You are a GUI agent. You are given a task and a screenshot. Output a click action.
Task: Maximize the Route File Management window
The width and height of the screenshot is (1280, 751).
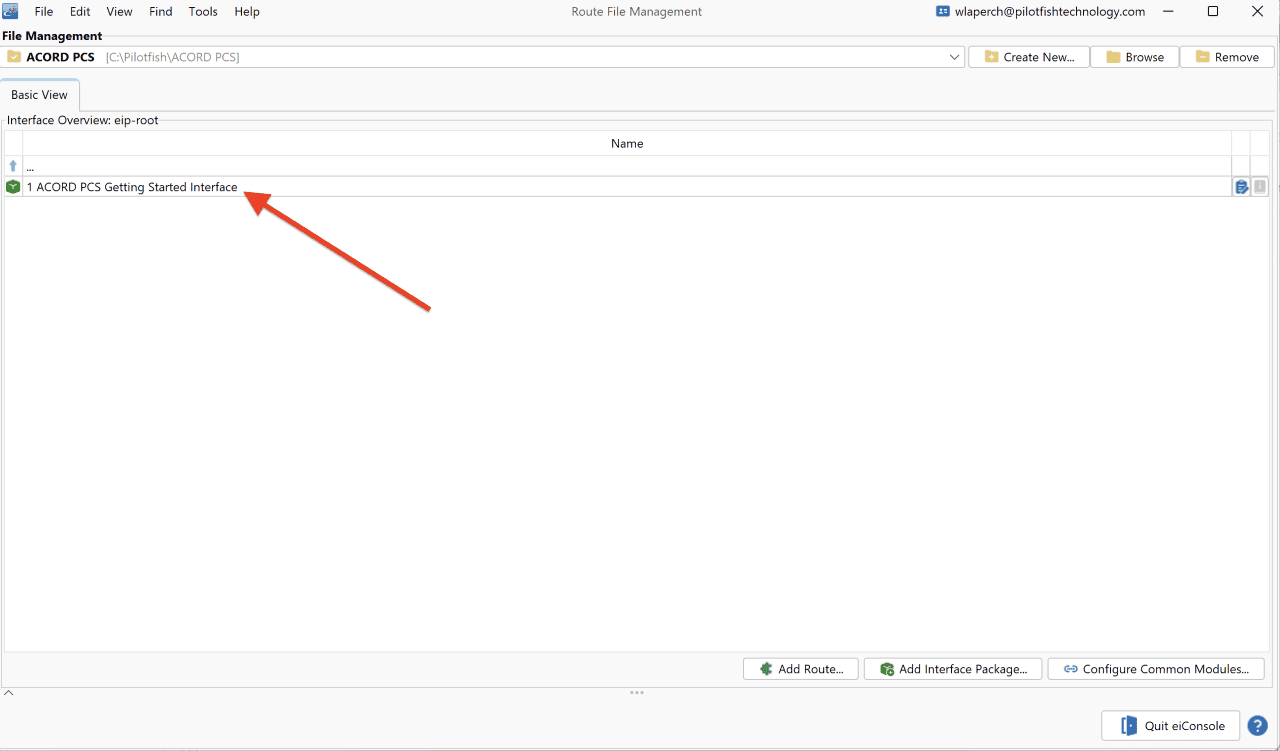click(1213, 12)
